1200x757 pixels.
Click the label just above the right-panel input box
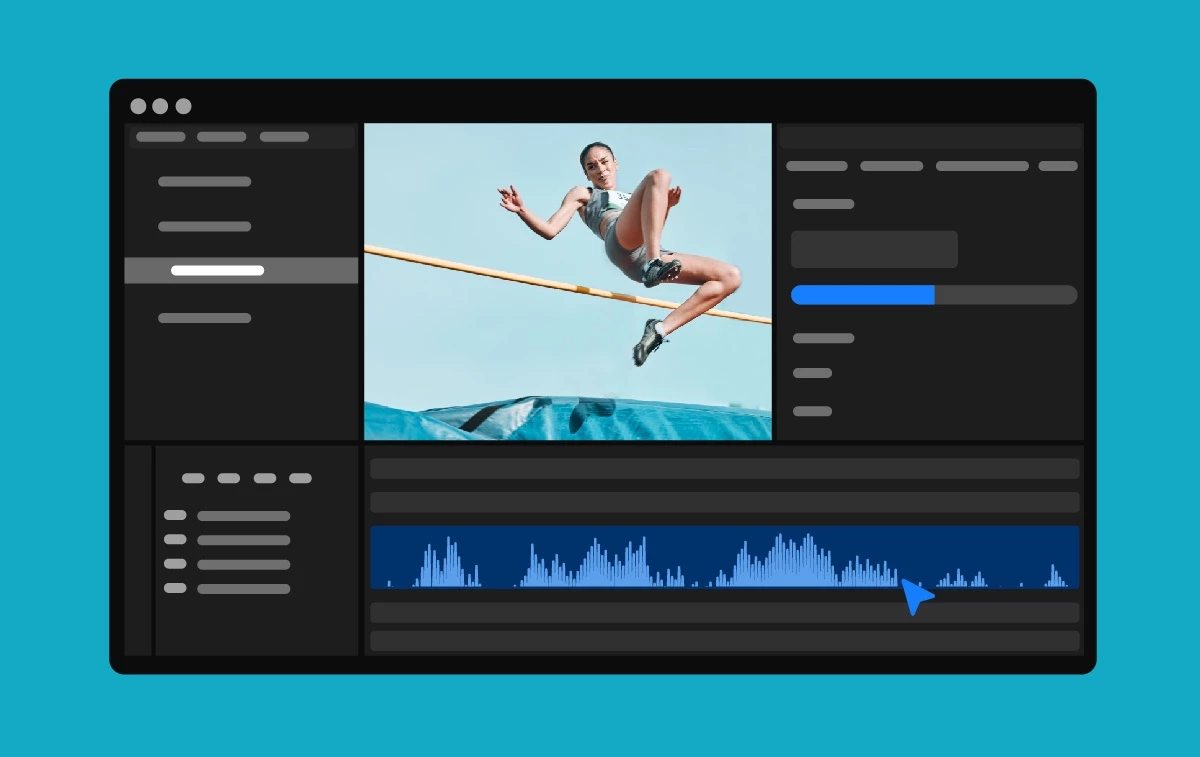(x=824, y=204)
